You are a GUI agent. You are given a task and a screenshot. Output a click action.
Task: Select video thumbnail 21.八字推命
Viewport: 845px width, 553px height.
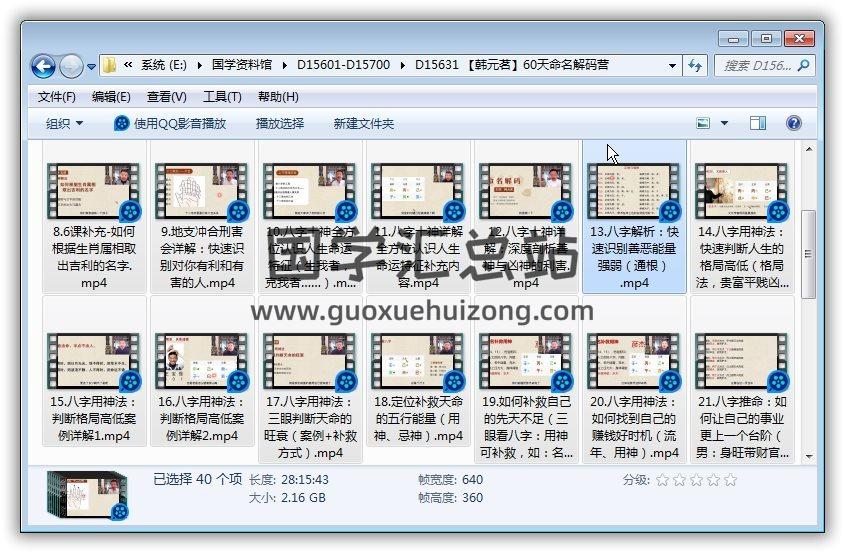(x=742, y=361)
